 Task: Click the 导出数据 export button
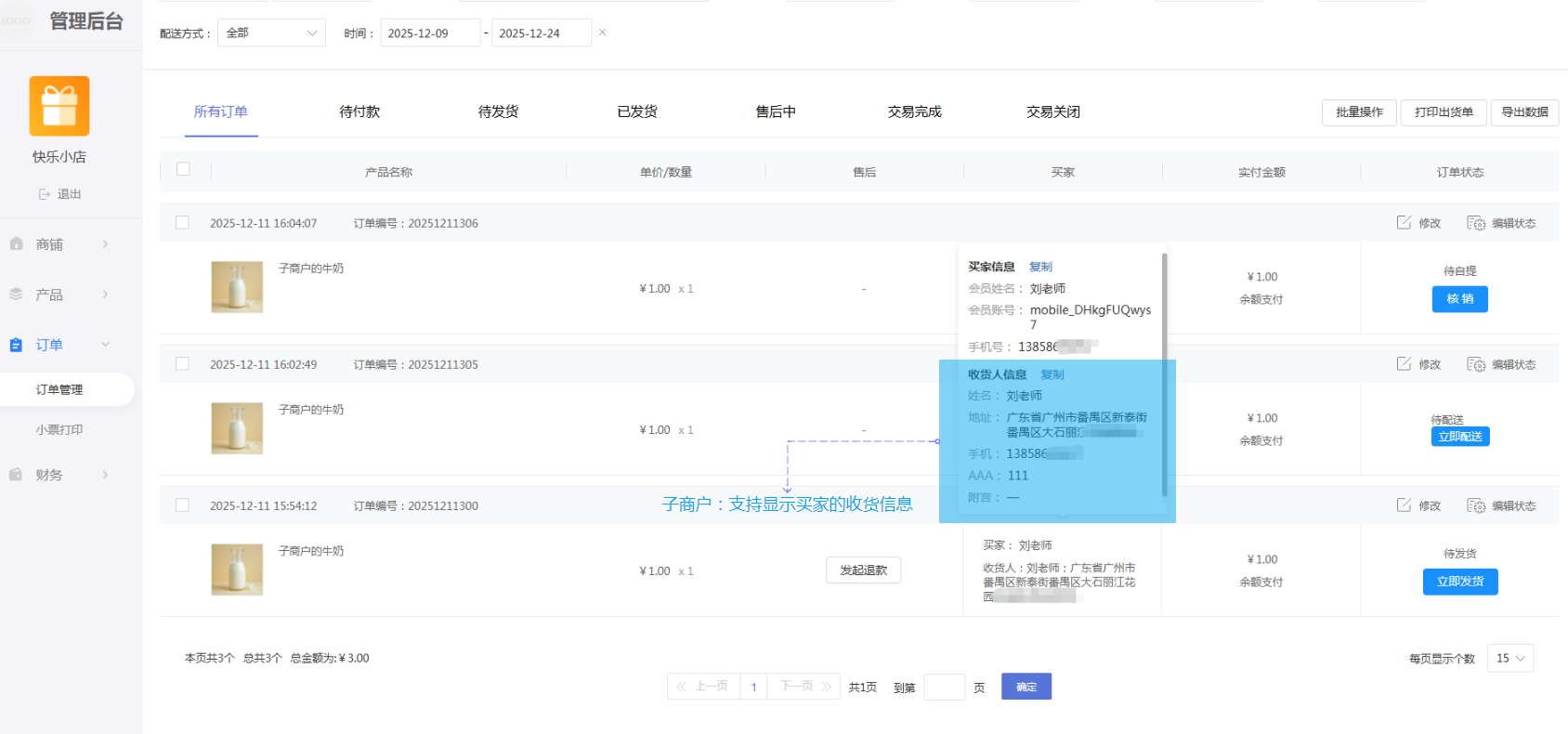pos(1524,111)
